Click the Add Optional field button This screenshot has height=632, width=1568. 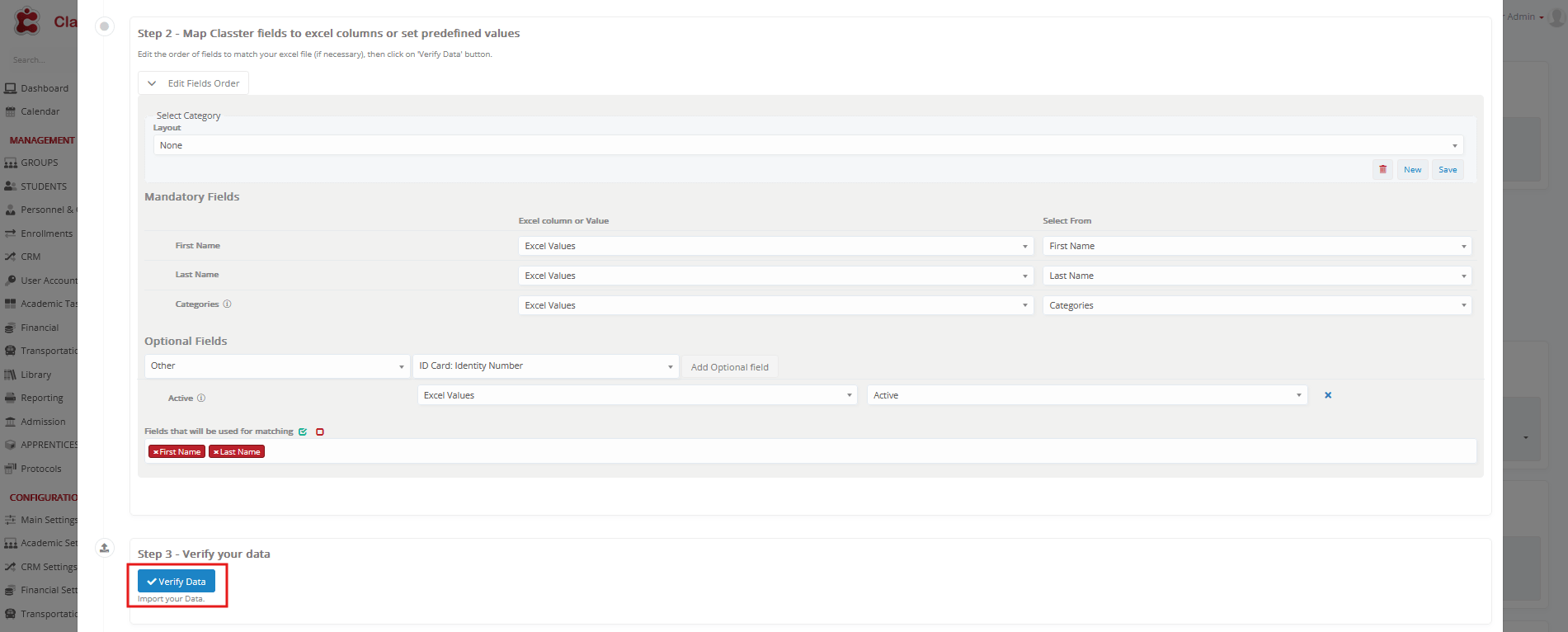coord(729,367)
